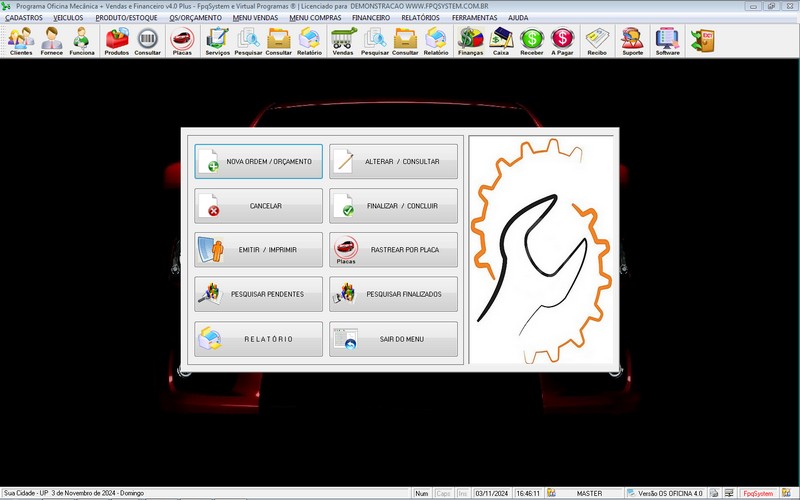Image resolution: width=800 pixels, height=500 pixels.
Task: Click the EMITIR / IMPRIMIR button
Action: pos(258,250)
